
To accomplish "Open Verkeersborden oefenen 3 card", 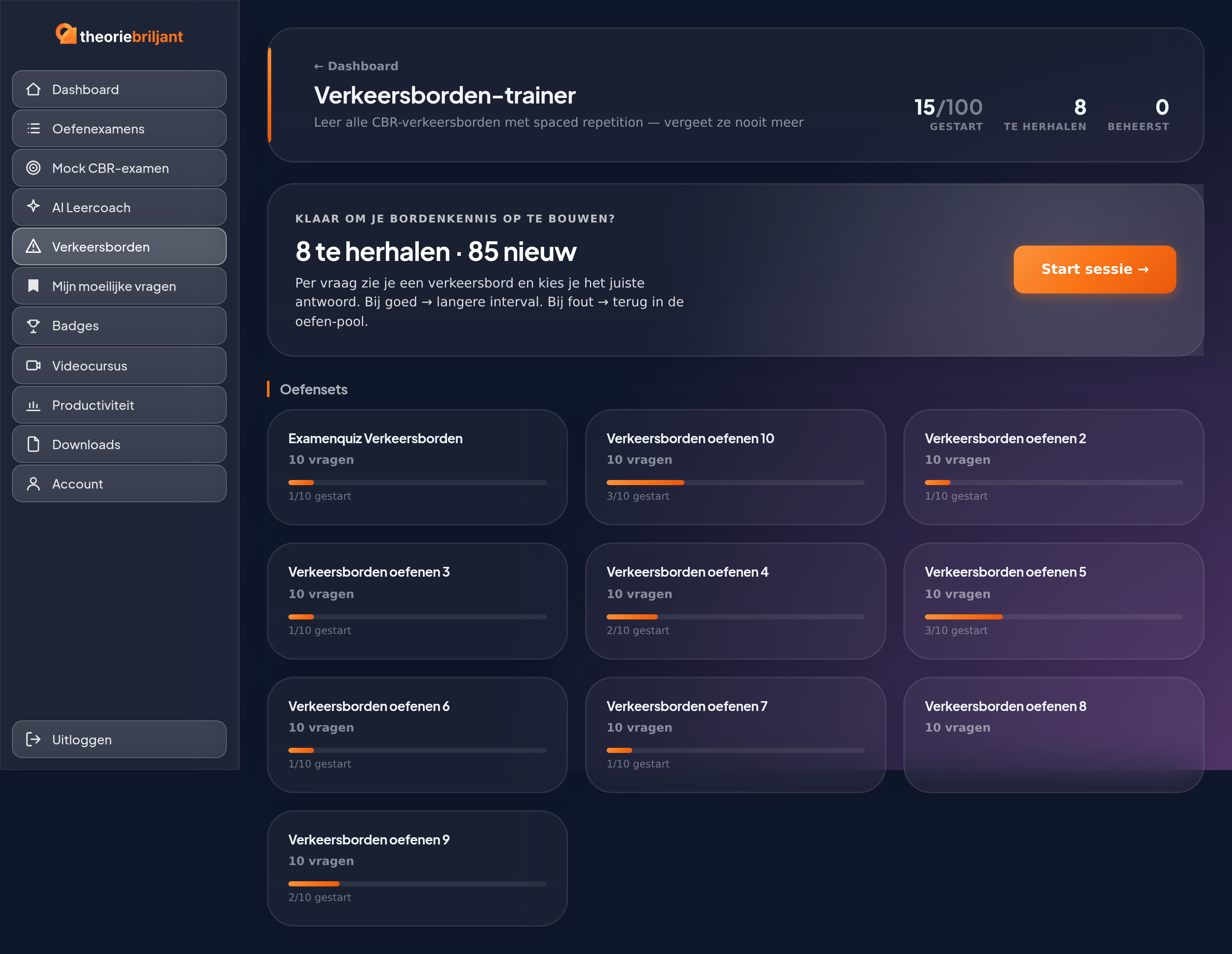I will (417, 601).
